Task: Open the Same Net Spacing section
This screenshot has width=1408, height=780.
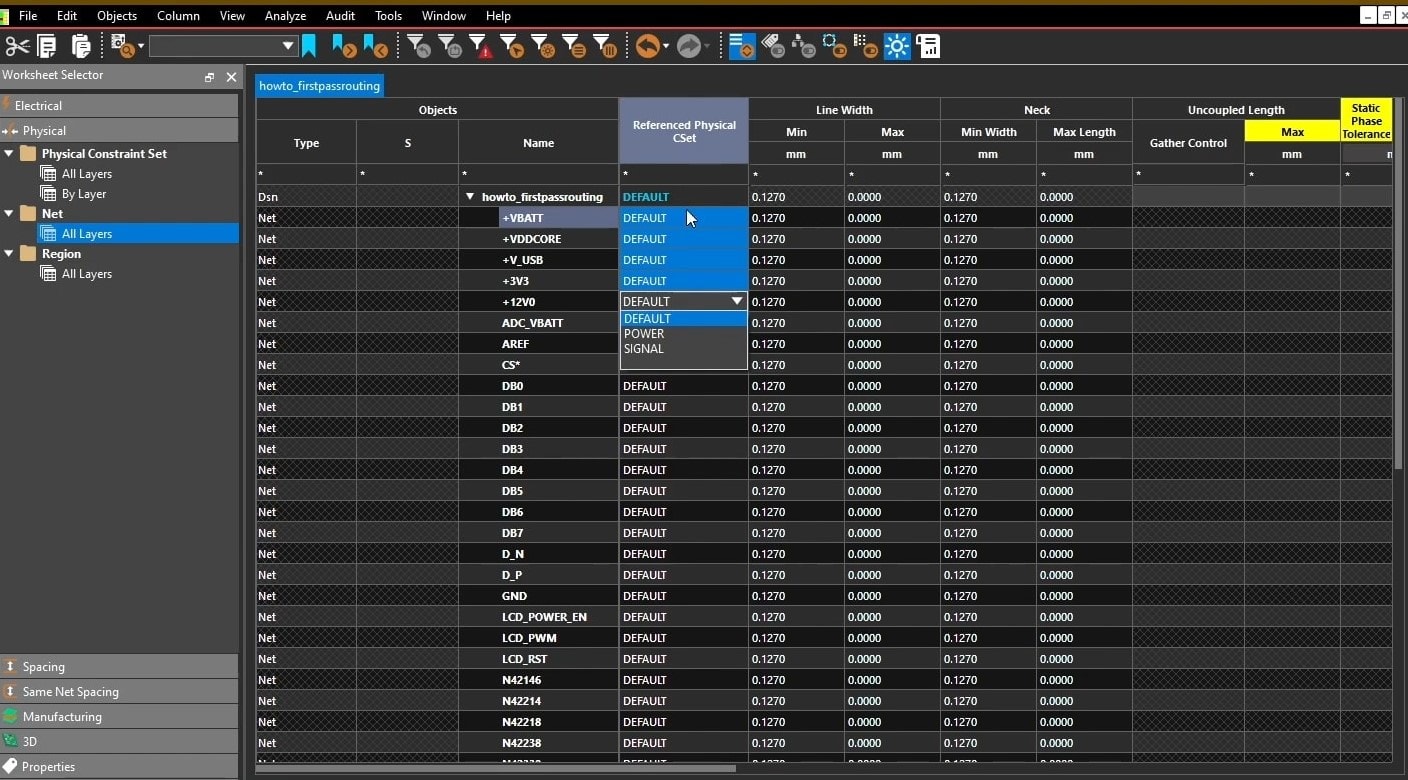Action: click(x=119, y=691)
